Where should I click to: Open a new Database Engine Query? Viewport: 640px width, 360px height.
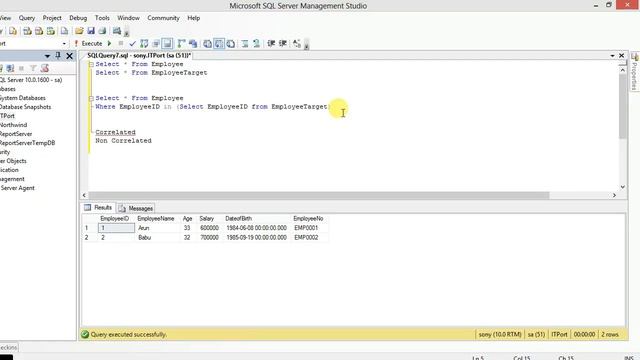[13, 31]
